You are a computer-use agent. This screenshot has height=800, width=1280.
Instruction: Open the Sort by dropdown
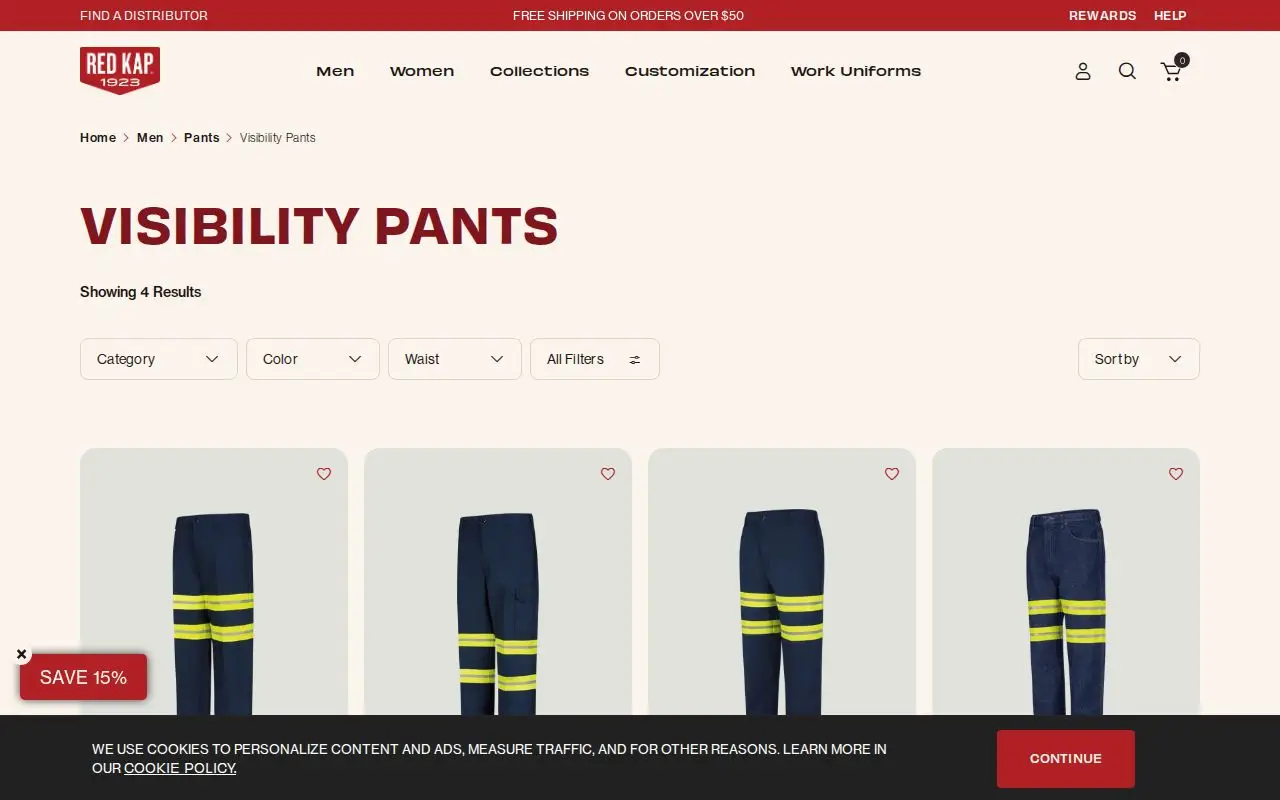pyautogui.click(x=1139, y=359)
